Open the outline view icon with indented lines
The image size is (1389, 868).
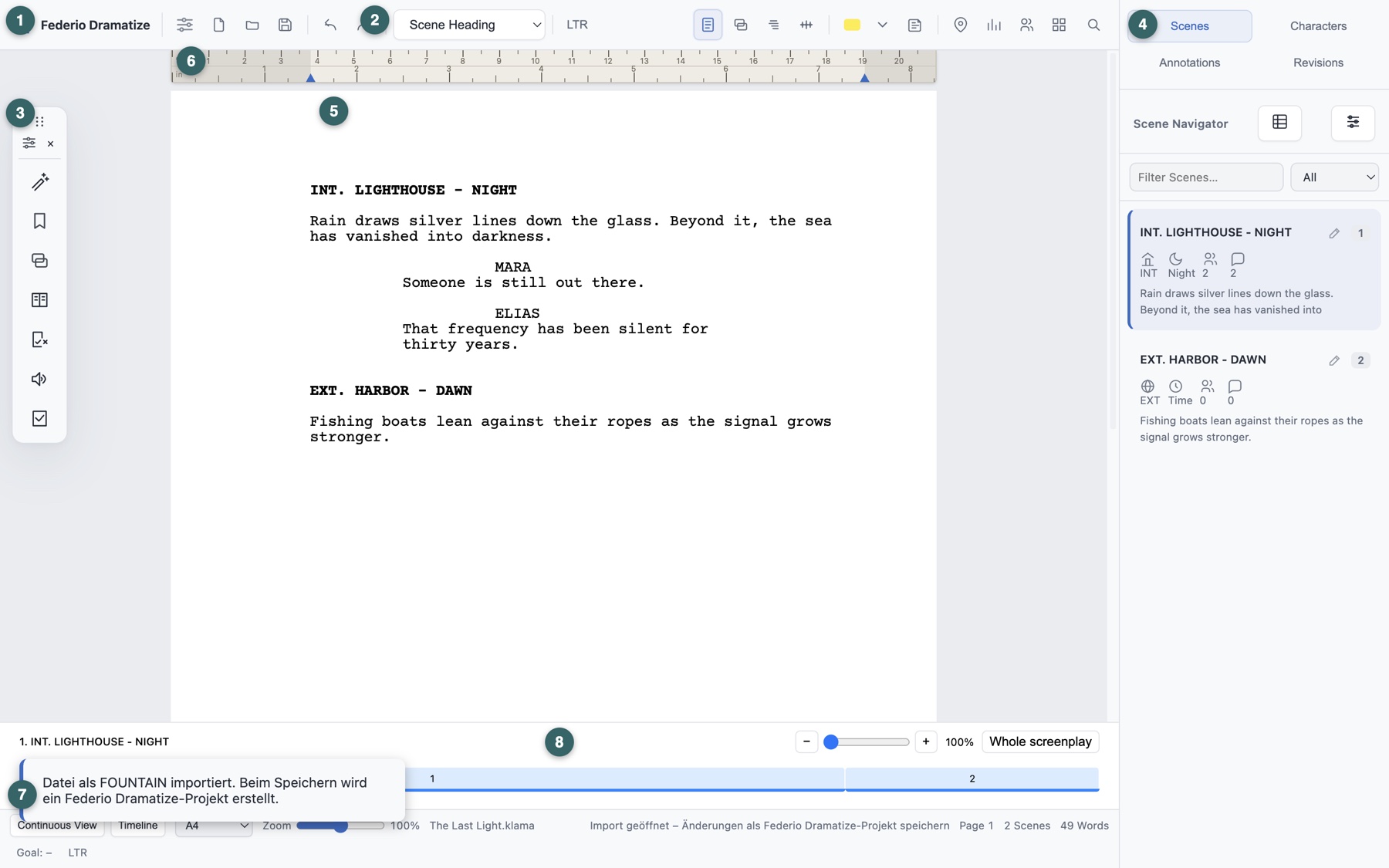pyautogui.click(x=773, y=25)
